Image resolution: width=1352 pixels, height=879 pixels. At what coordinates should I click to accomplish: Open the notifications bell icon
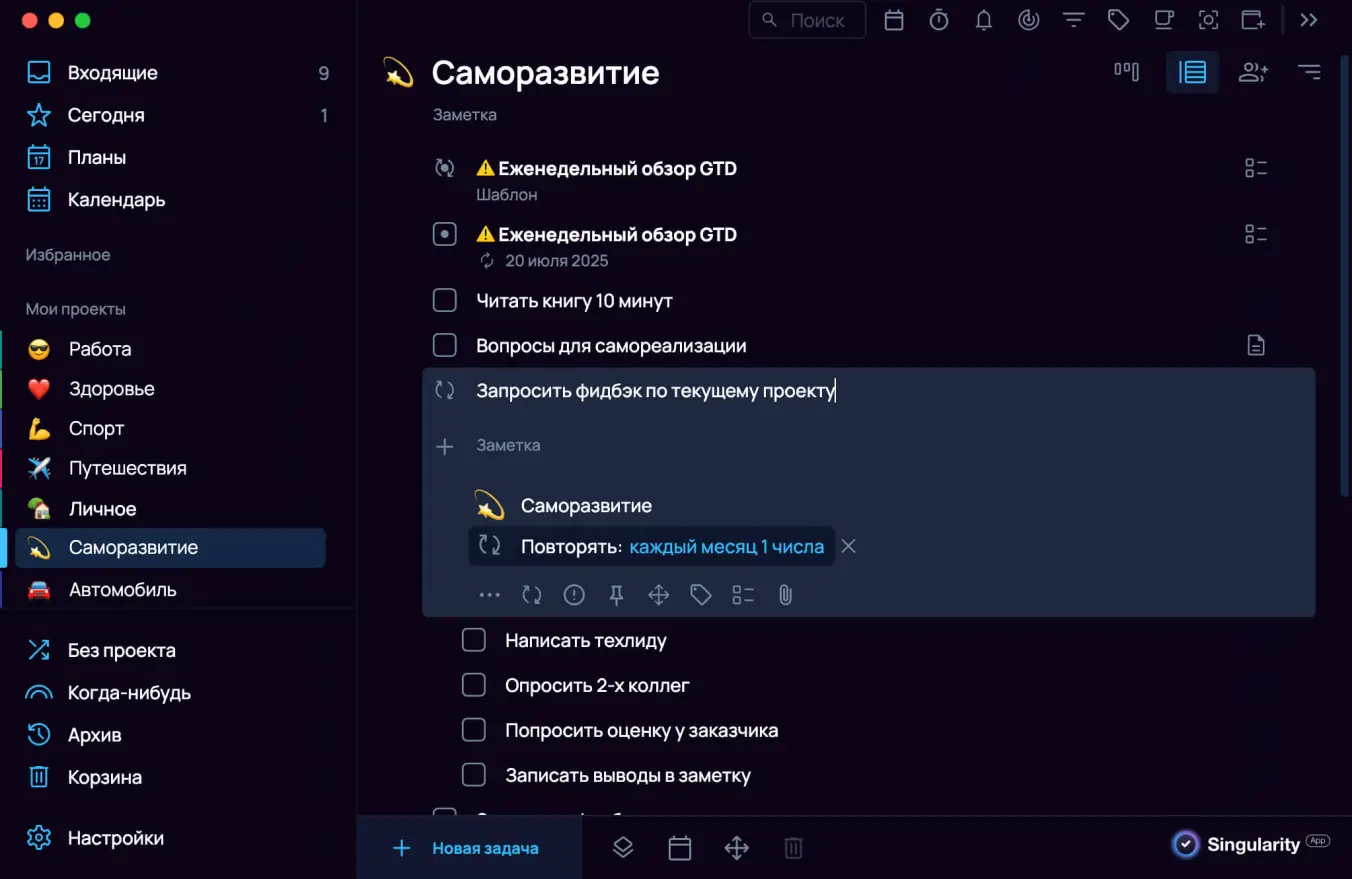click(984, 20)
